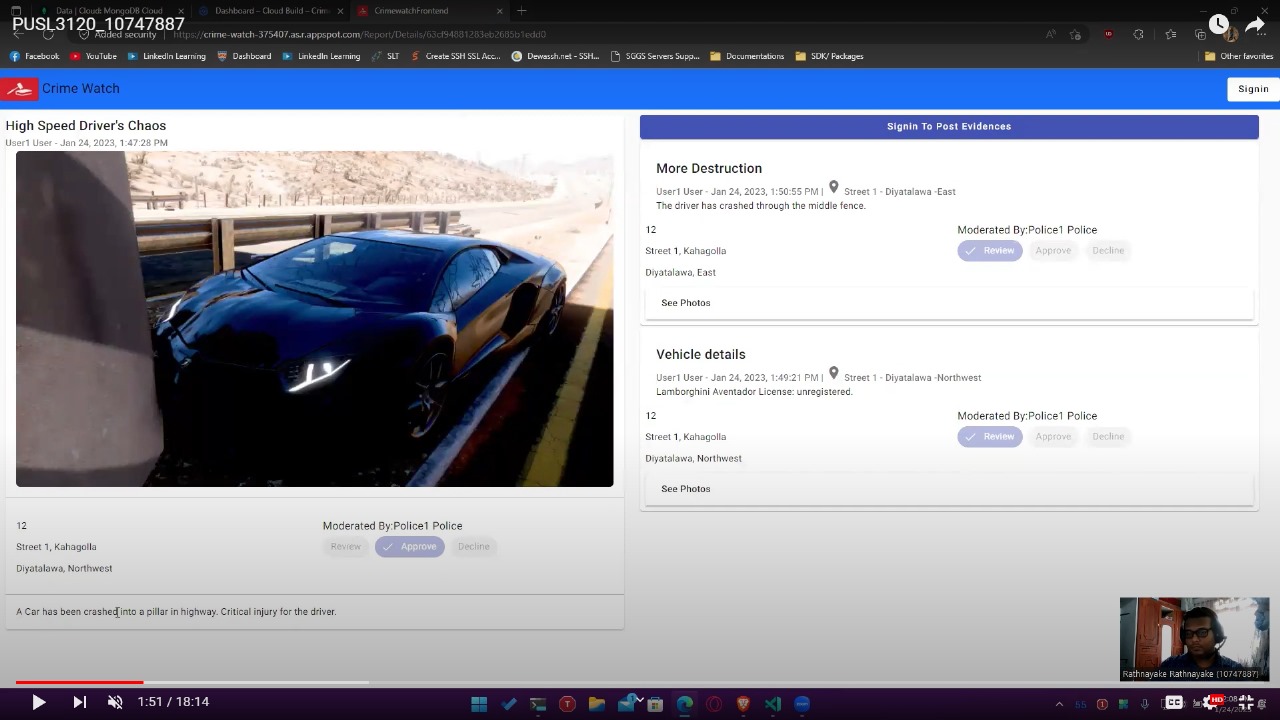Switch to the MongoDB Cloud Data tab
Image resolution: width=1280 pixels, height=720 pixels.
[x=108, y=11]
